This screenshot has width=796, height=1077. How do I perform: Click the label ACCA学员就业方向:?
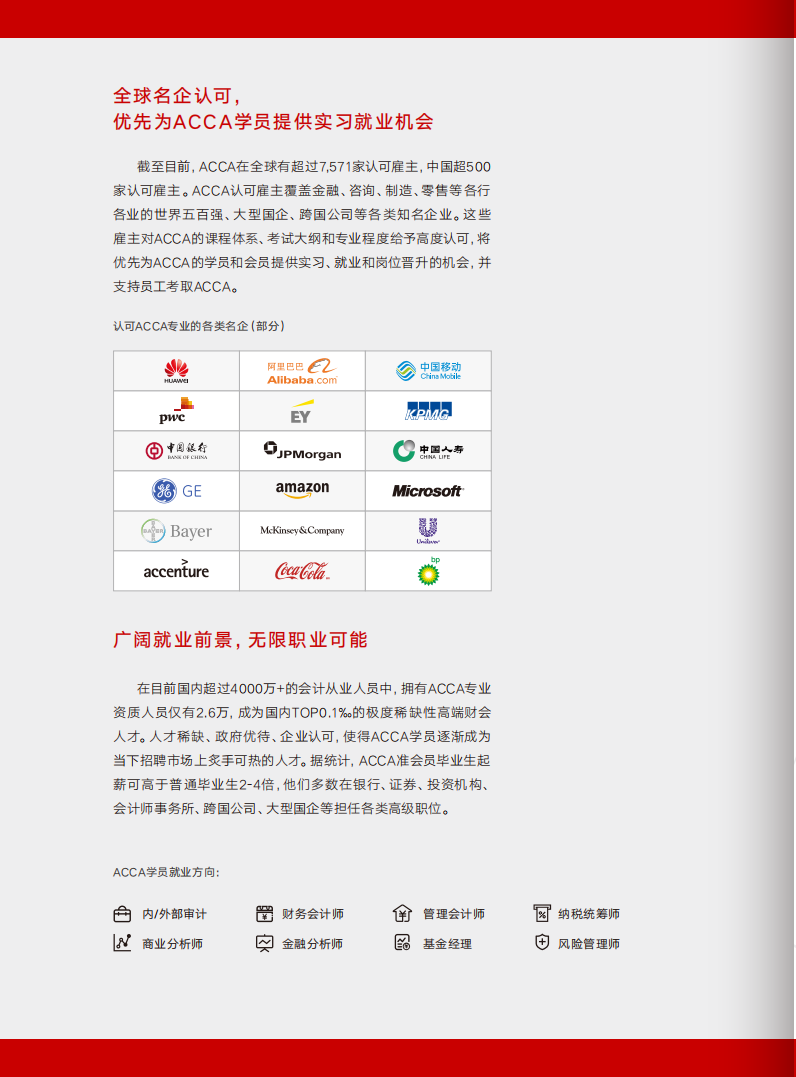[x=166, y=872]
